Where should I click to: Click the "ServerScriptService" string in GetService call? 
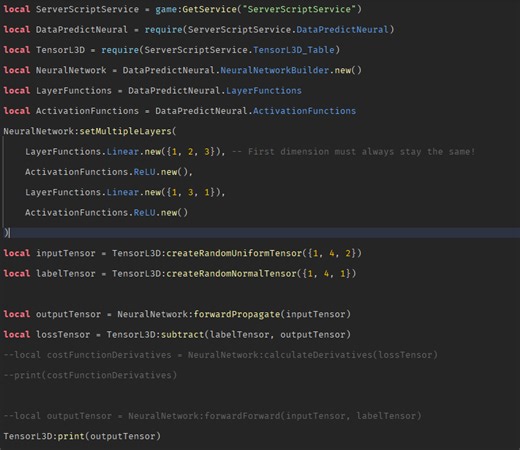click(x=299, y=9)
